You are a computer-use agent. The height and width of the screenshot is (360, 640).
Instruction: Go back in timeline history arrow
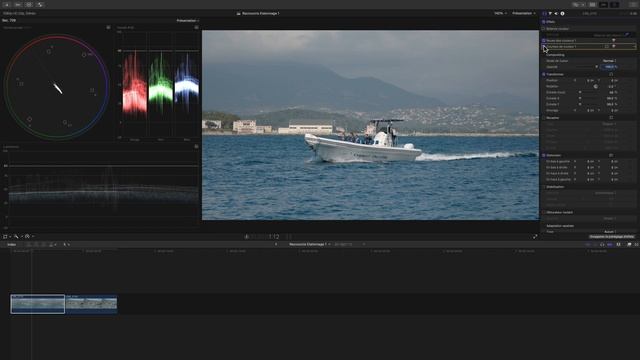276,244
